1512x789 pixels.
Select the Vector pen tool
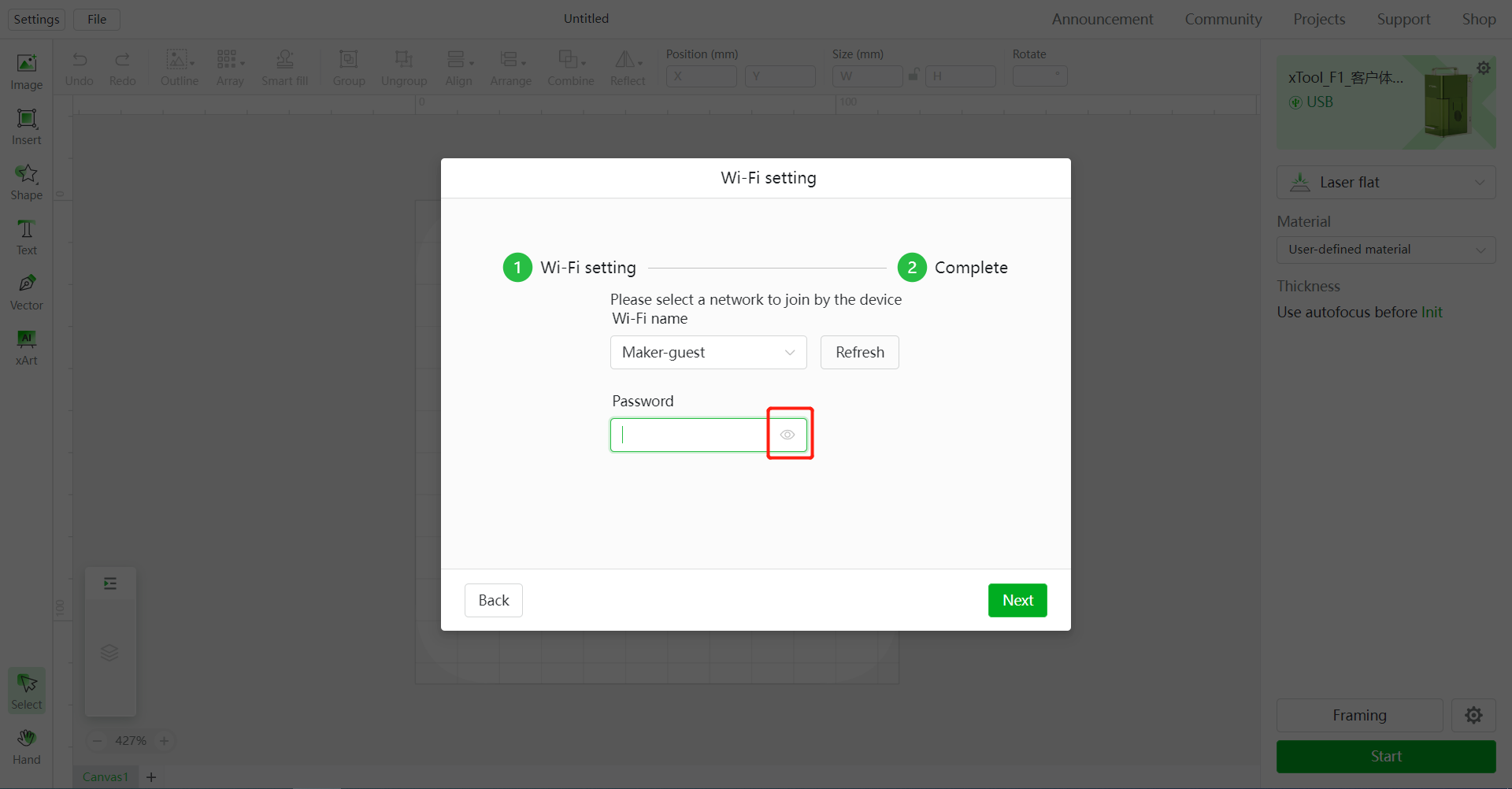[x=27, y=292]
